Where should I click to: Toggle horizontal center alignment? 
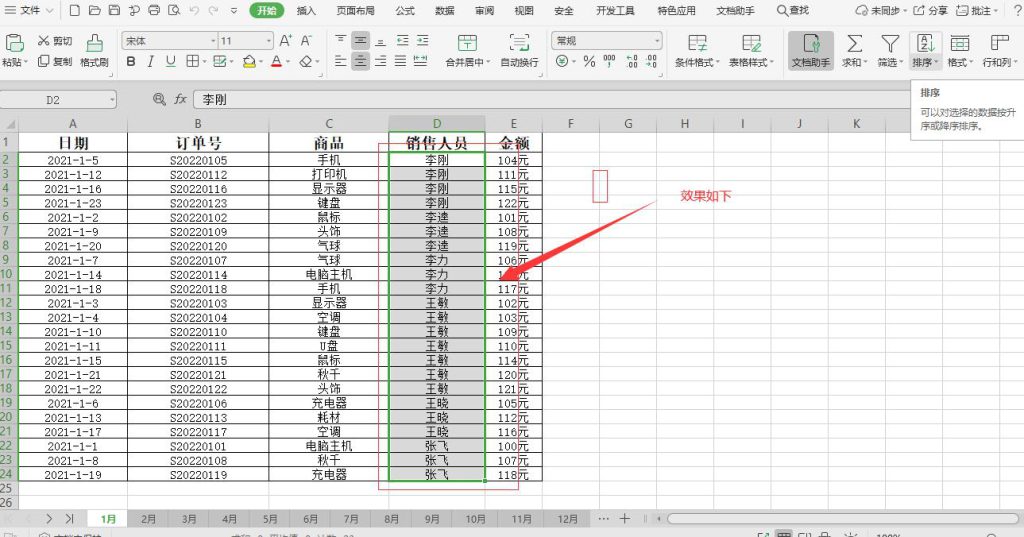click(x=360, y=61)
